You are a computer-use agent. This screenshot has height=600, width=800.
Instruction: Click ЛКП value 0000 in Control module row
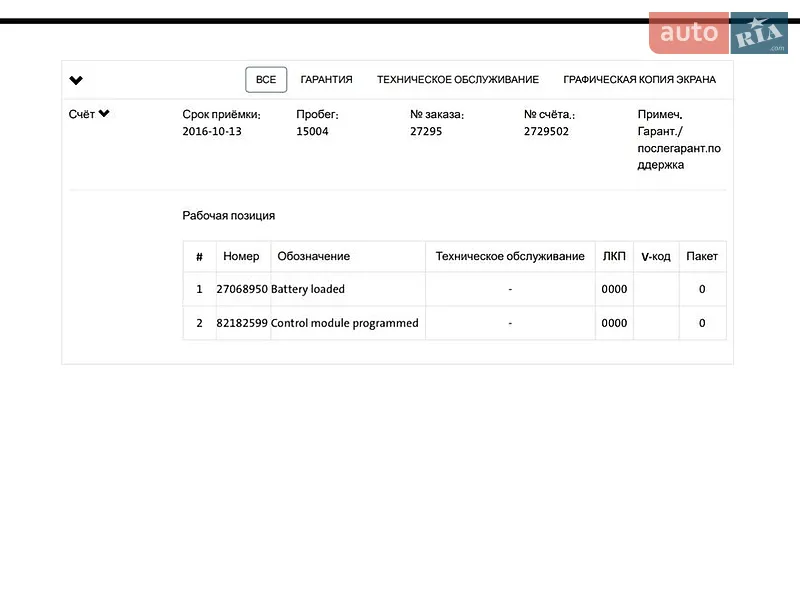[614, 323]
